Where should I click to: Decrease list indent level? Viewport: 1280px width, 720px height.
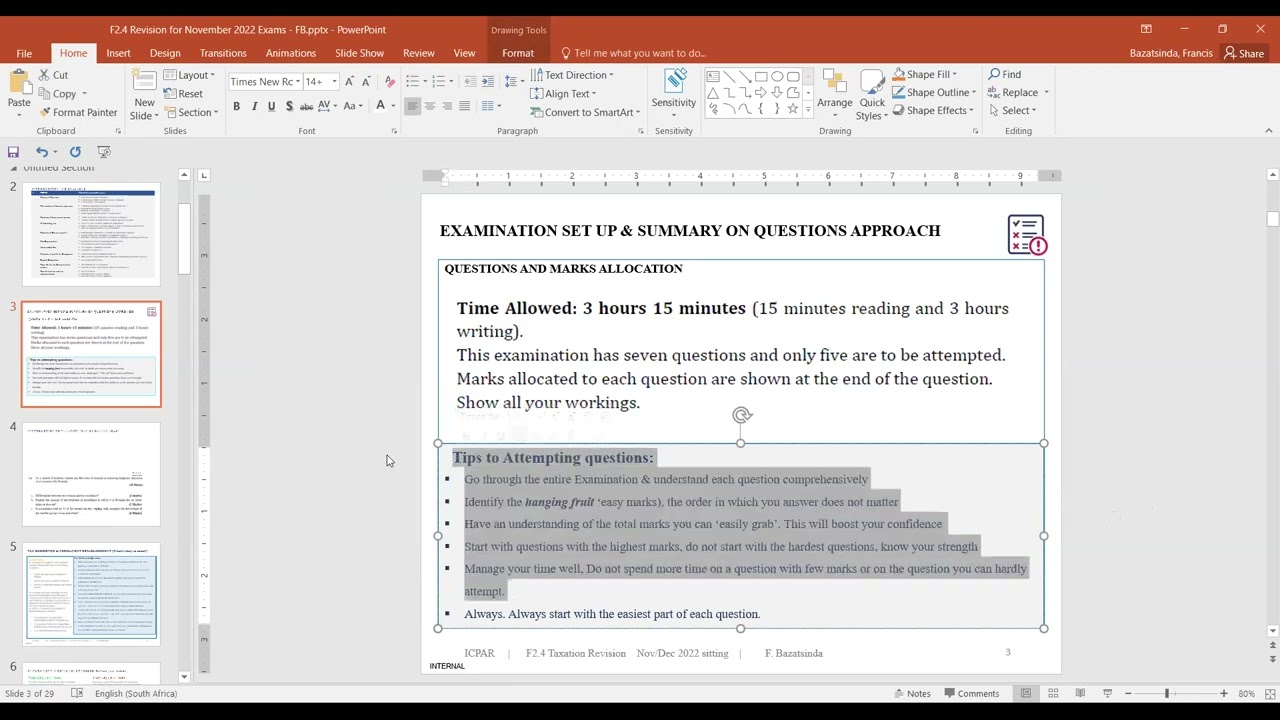point(469,81)
